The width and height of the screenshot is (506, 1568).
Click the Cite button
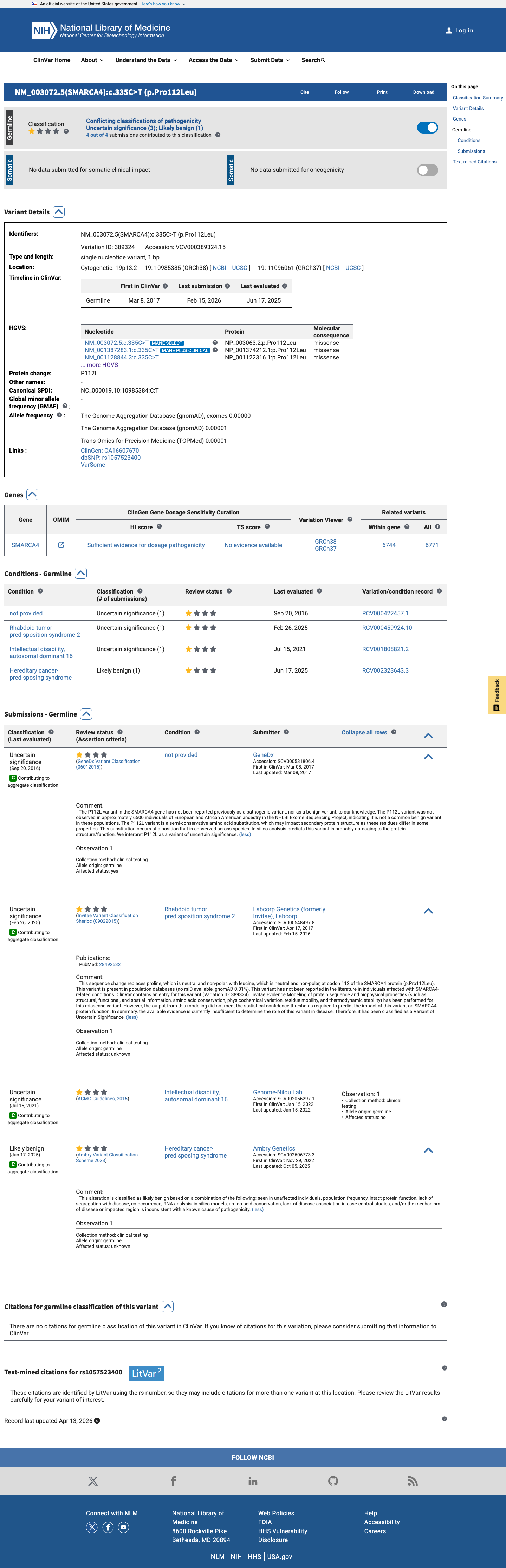coord(304,92)
